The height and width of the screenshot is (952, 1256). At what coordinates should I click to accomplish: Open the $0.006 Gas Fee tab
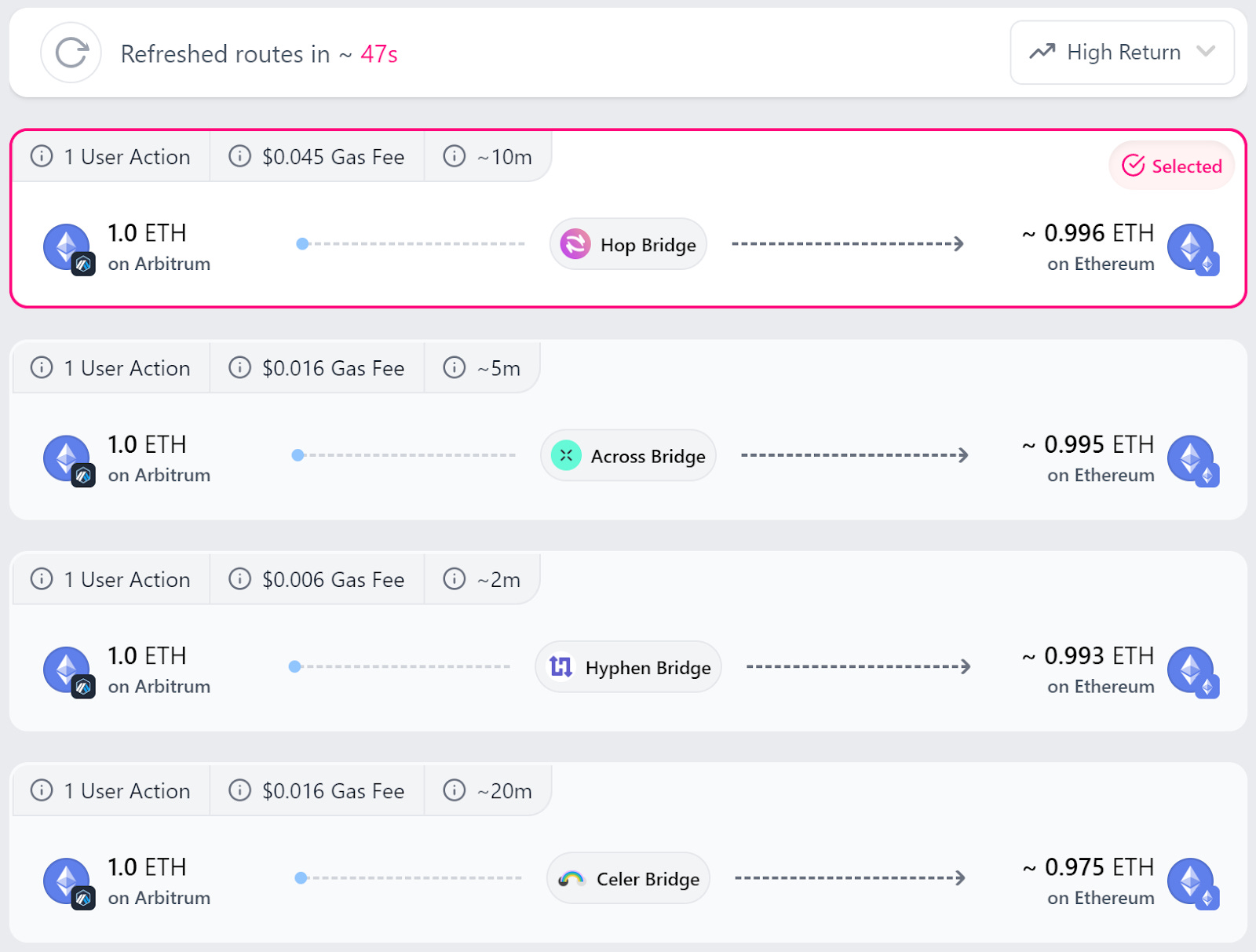[x=317, y=579]
